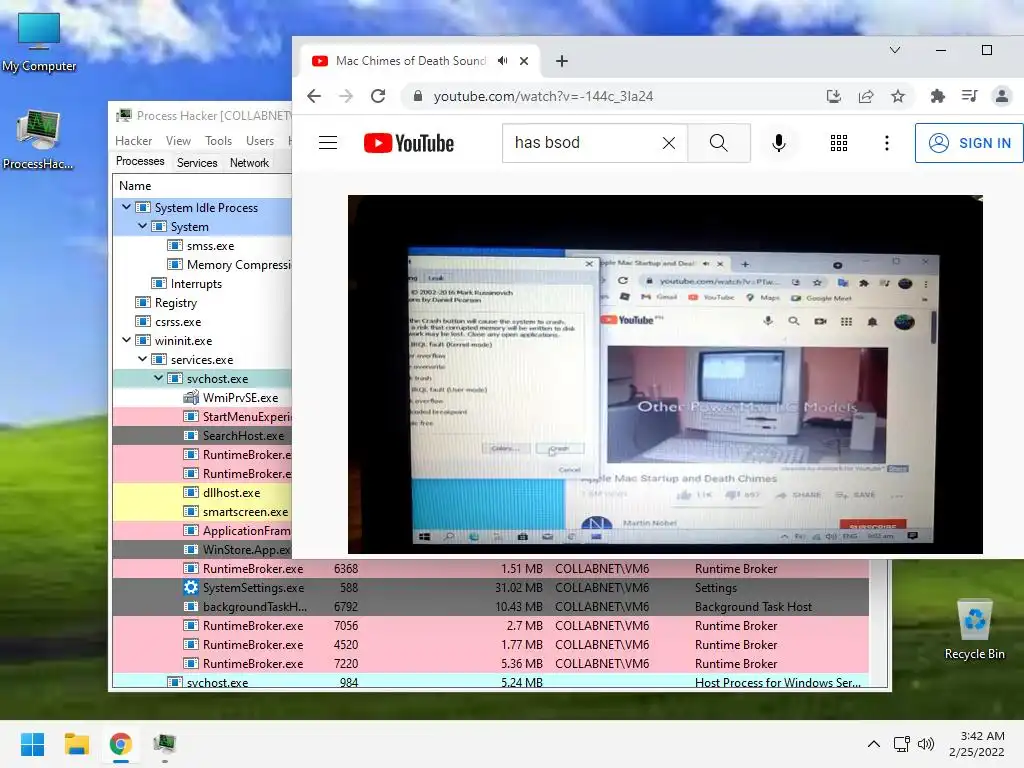
Task: Search with voice microphone icon
Action: tap(778, 143)
